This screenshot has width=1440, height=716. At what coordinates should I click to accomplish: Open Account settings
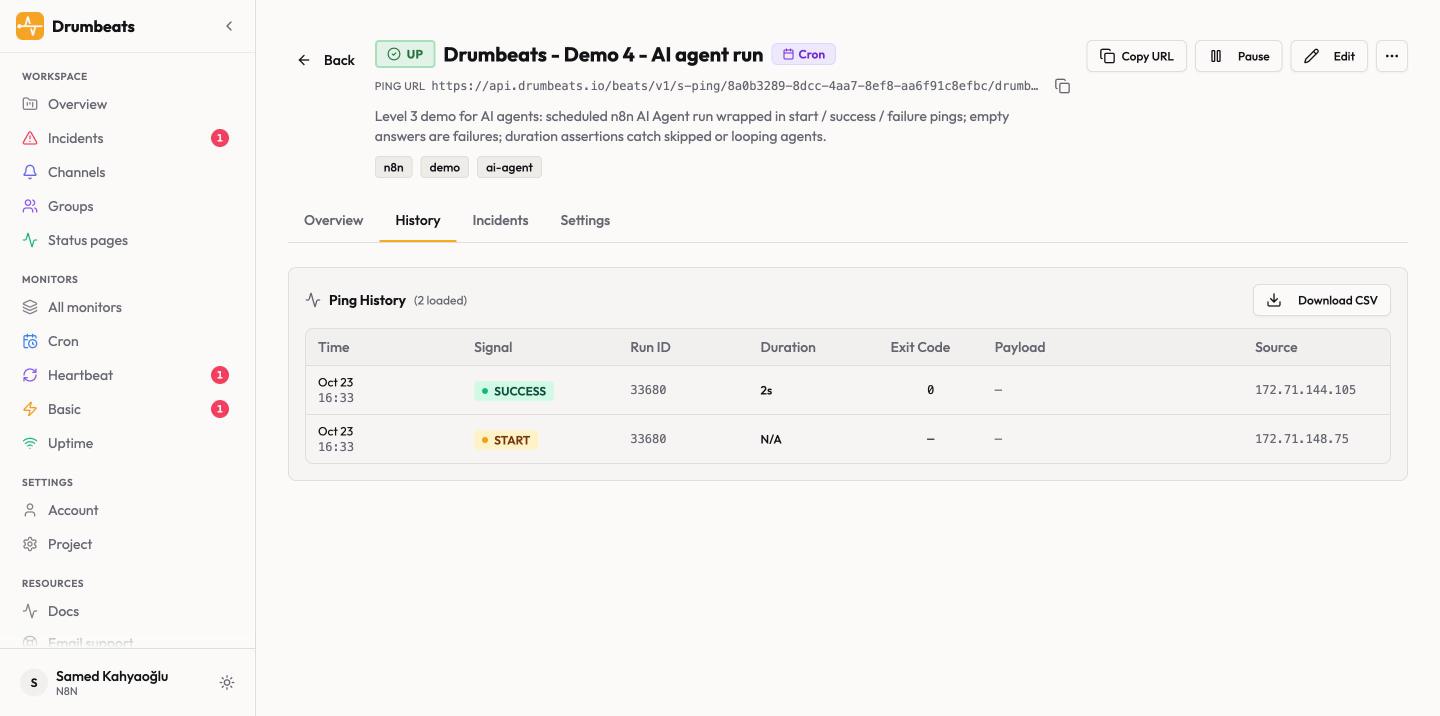tap(127, 510)
